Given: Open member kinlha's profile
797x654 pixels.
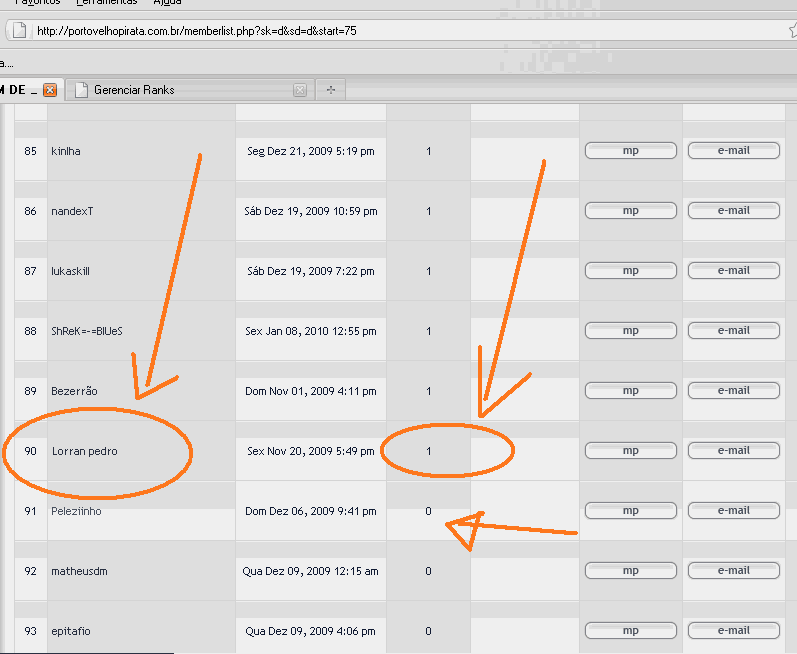Looking at the screenshot, I should [x=66, y=151].
